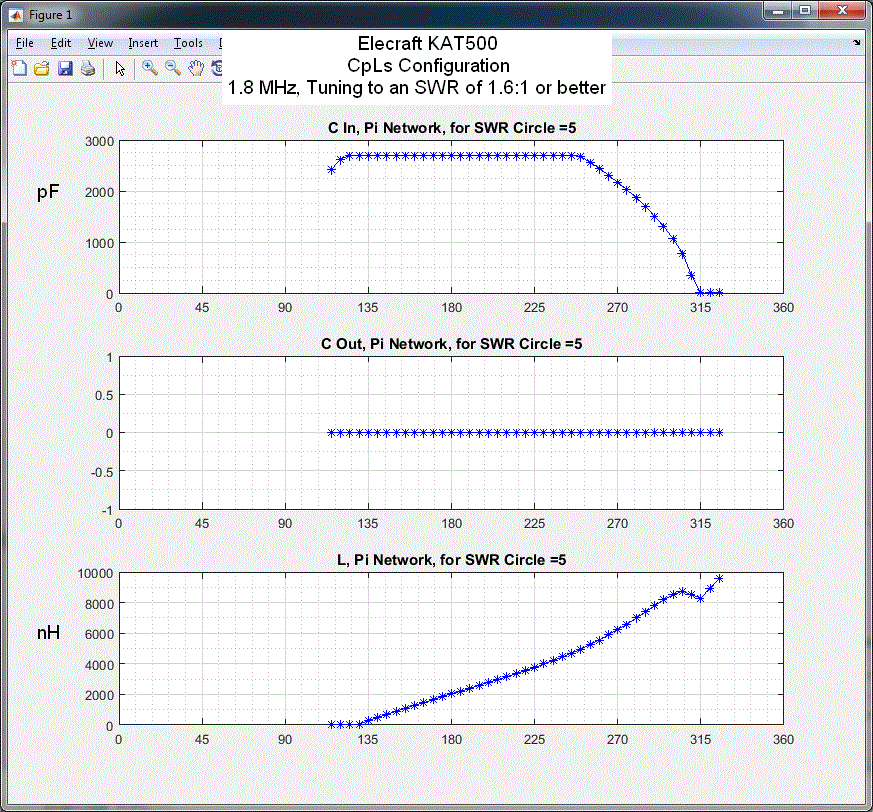Activate the Zoom Out magnifier tool
This screenshot has height=812, width=873.
173,69
